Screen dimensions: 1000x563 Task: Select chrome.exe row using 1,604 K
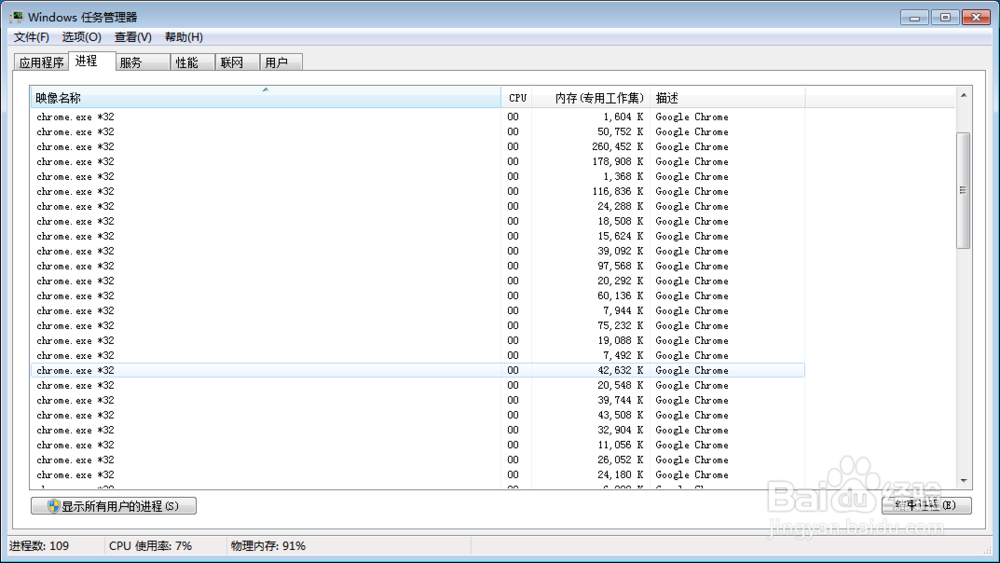click(417, 117)
